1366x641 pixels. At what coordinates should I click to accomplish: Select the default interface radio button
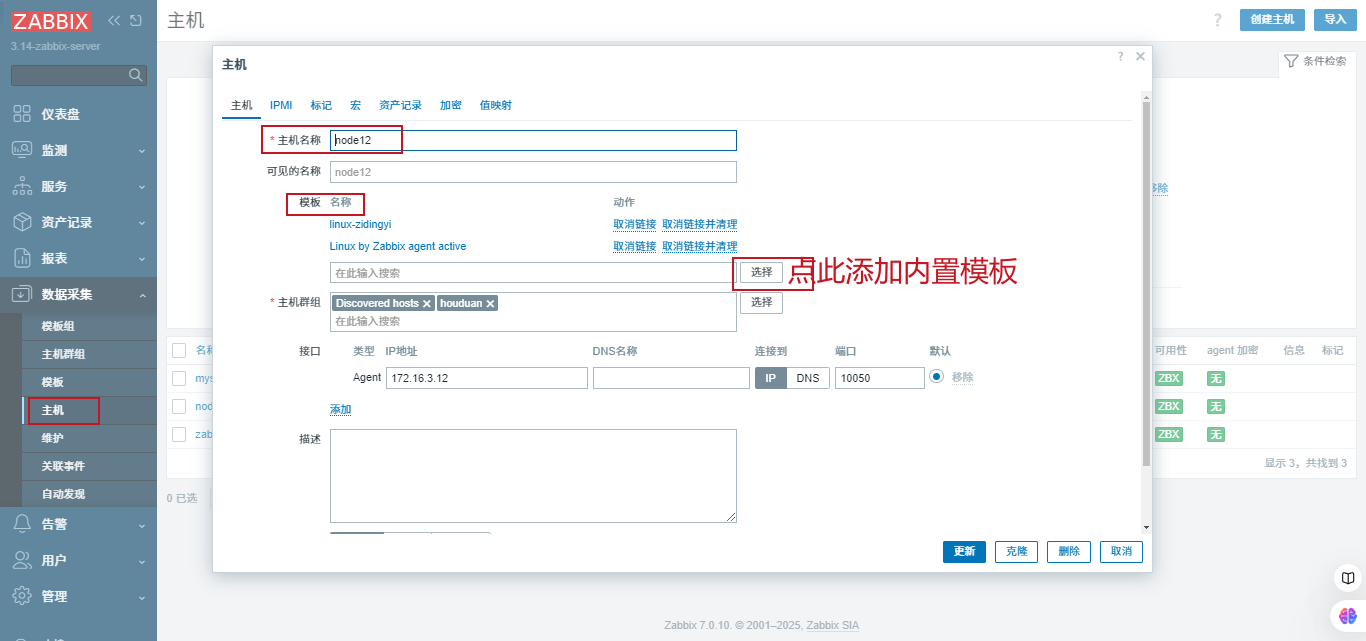coord(937,377)
